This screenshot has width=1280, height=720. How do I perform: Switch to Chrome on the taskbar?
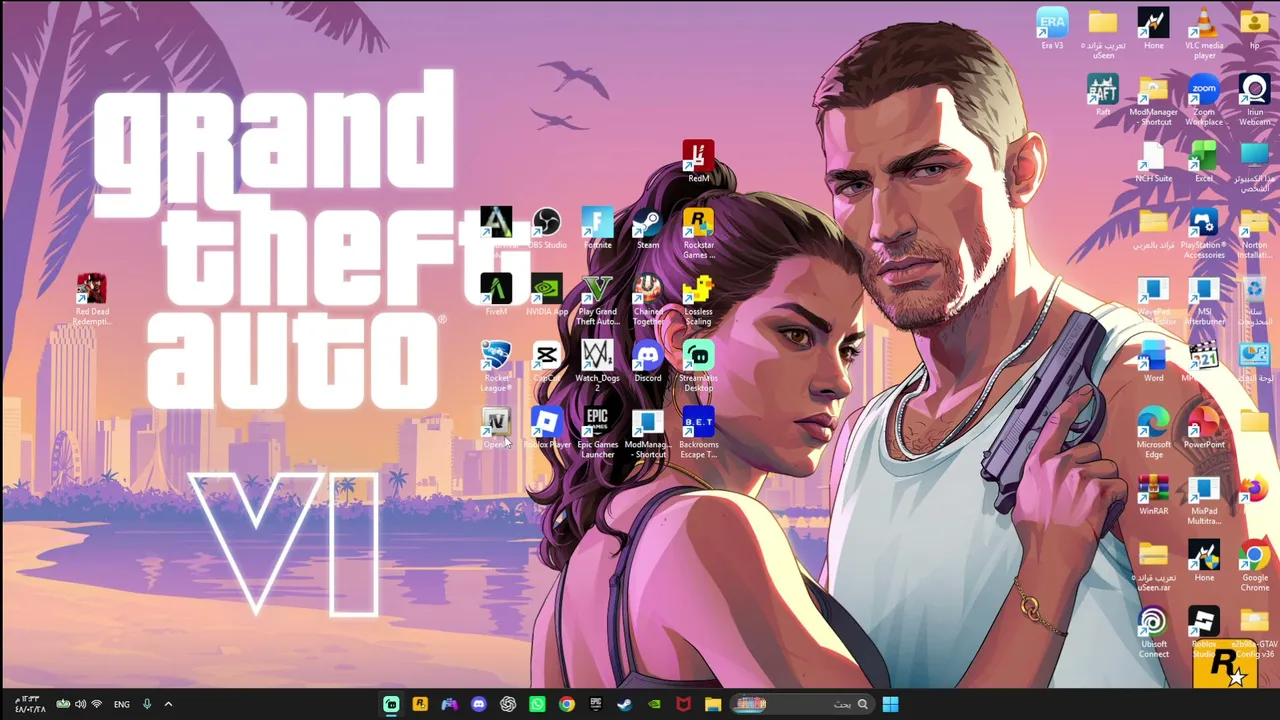[x=567, y=704]
